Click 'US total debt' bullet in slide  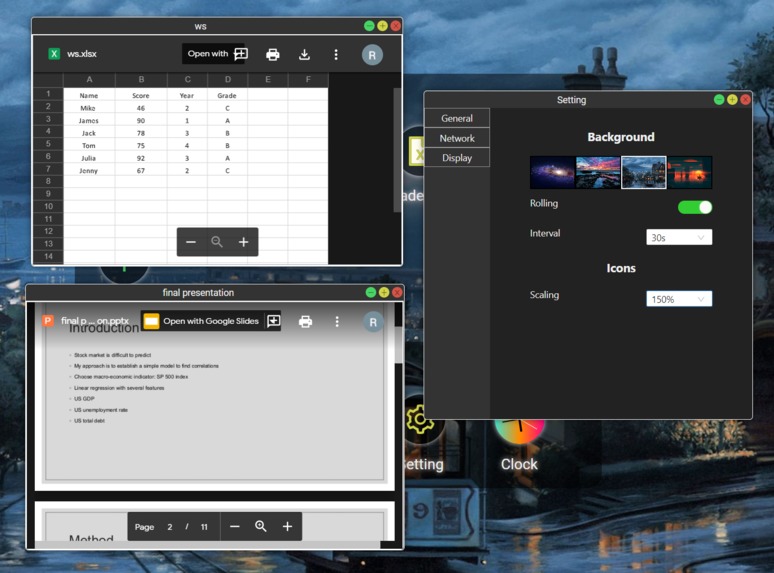89,421
